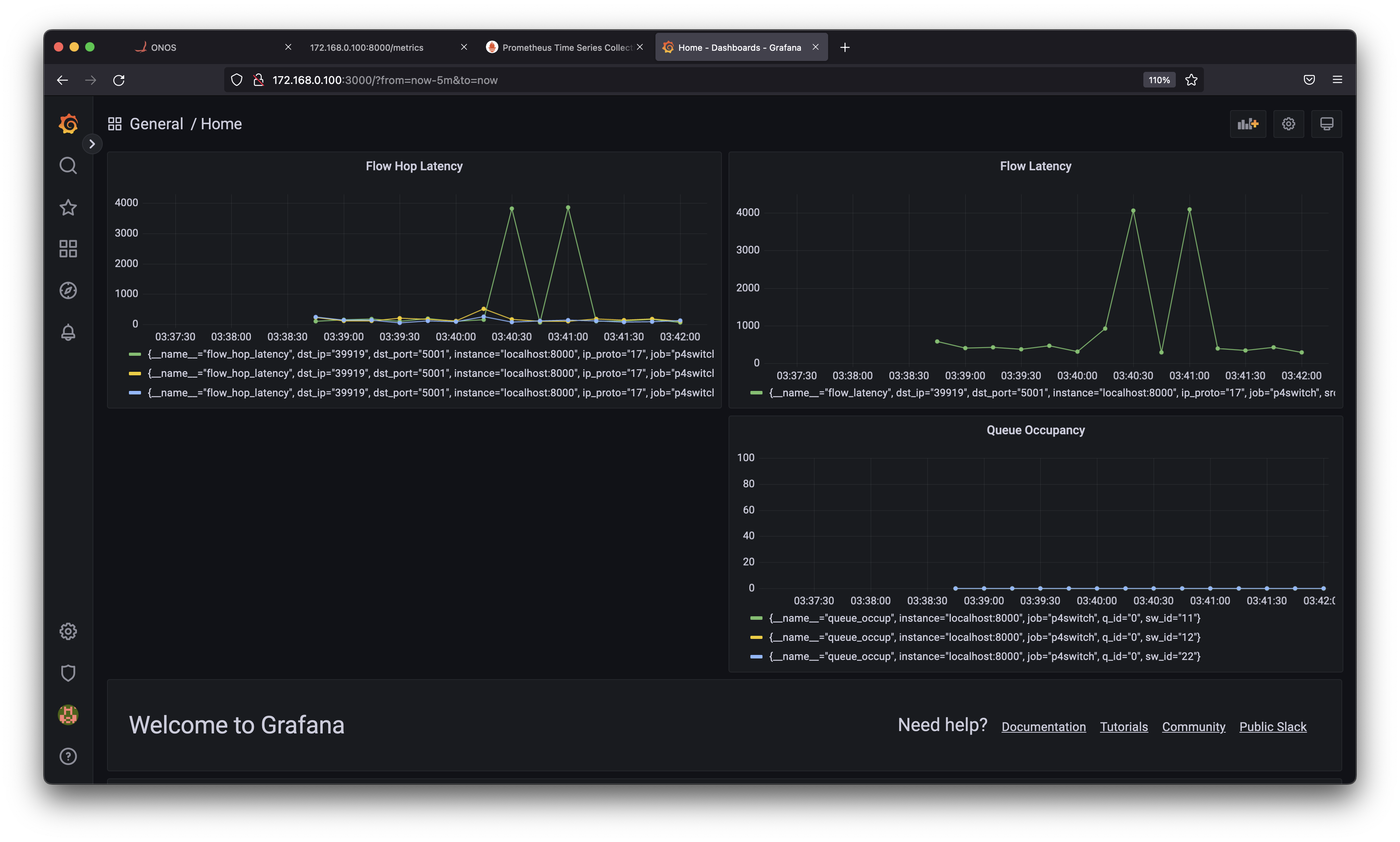The width and height of the screenshot is (1400, 842).
Task: Toggle queue_occup sw_id="12" legend entry
Action: coord(985,637)
